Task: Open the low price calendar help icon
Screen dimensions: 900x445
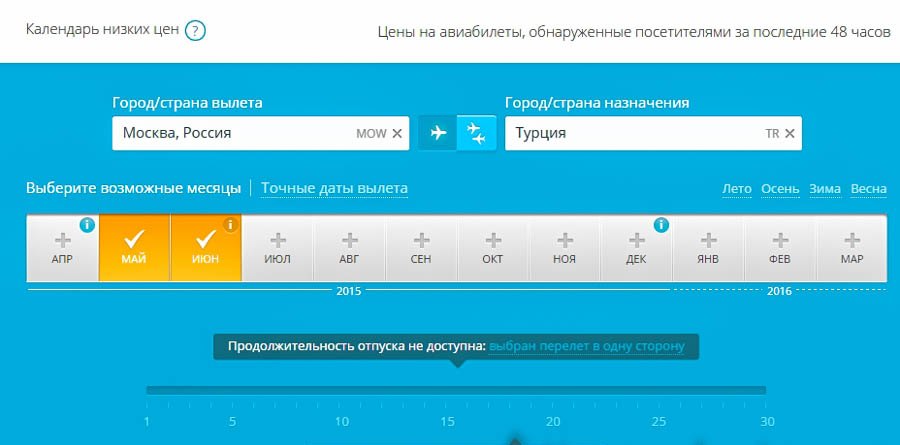Action: 195,30
